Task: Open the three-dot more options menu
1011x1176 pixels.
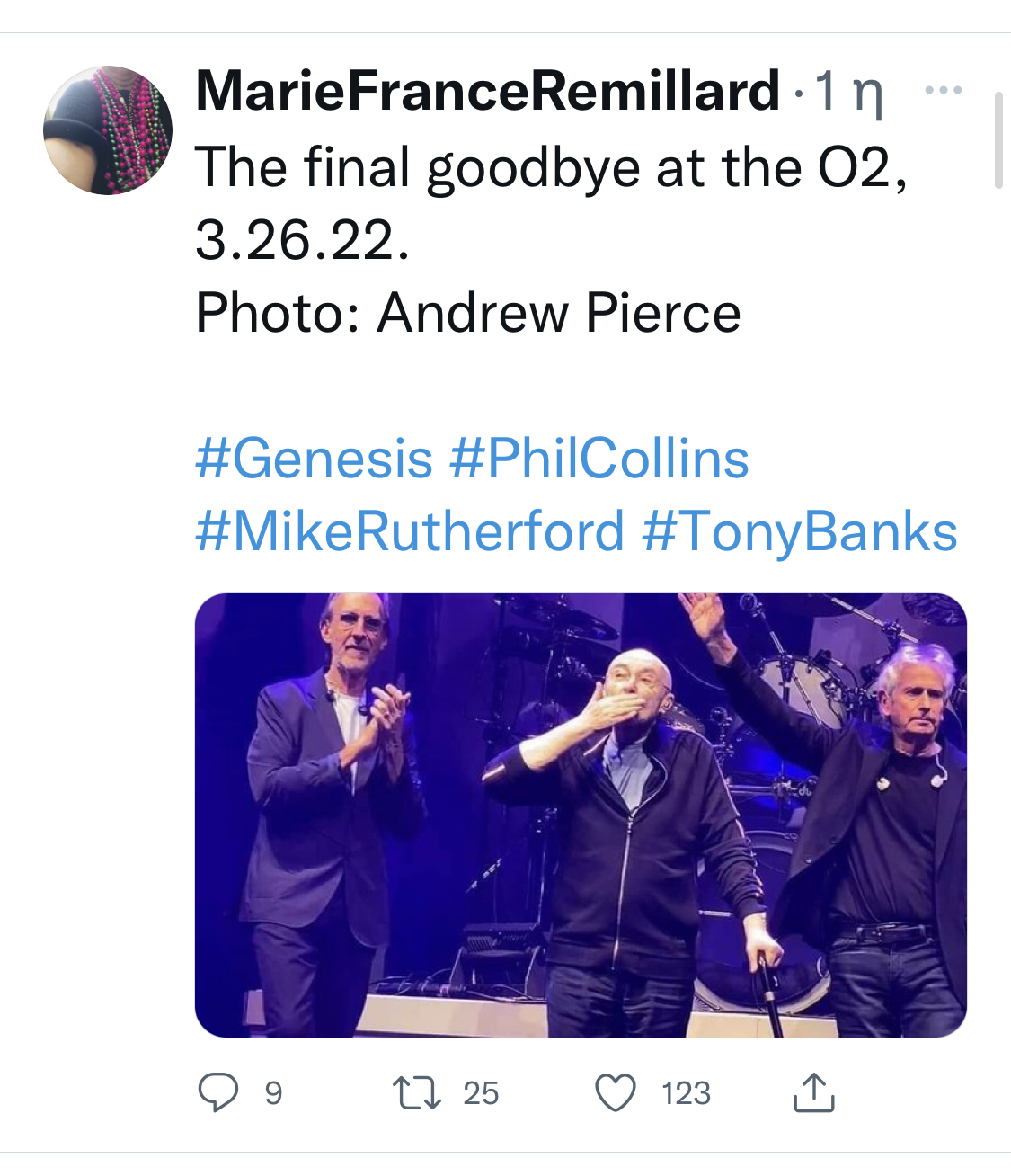Action: tap(944, 90)
